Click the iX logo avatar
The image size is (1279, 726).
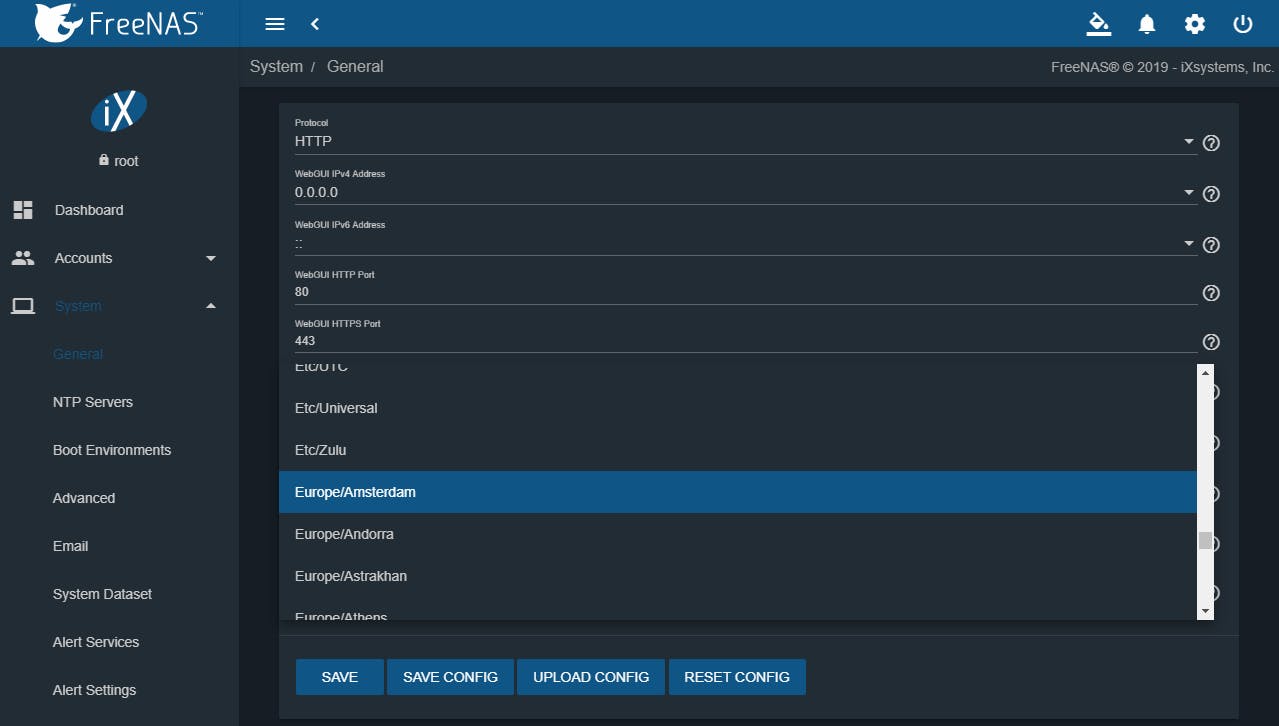(119, 111)
